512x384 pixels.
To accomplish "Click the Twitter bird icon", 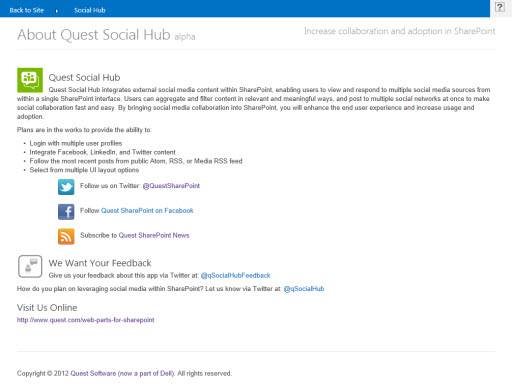I will point(66,187).
